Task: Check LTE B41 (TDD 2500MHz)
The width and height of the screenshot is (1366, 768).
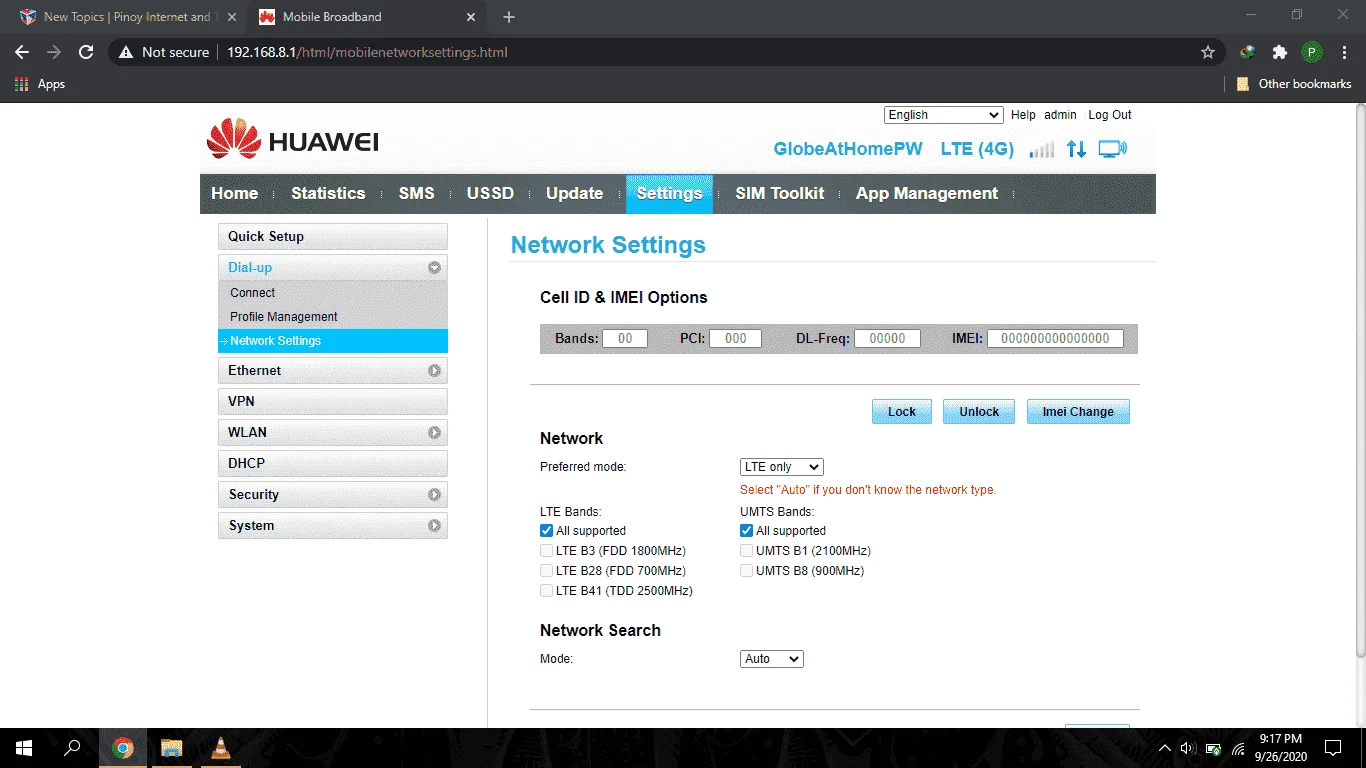Action: click(x=546, y=591)
